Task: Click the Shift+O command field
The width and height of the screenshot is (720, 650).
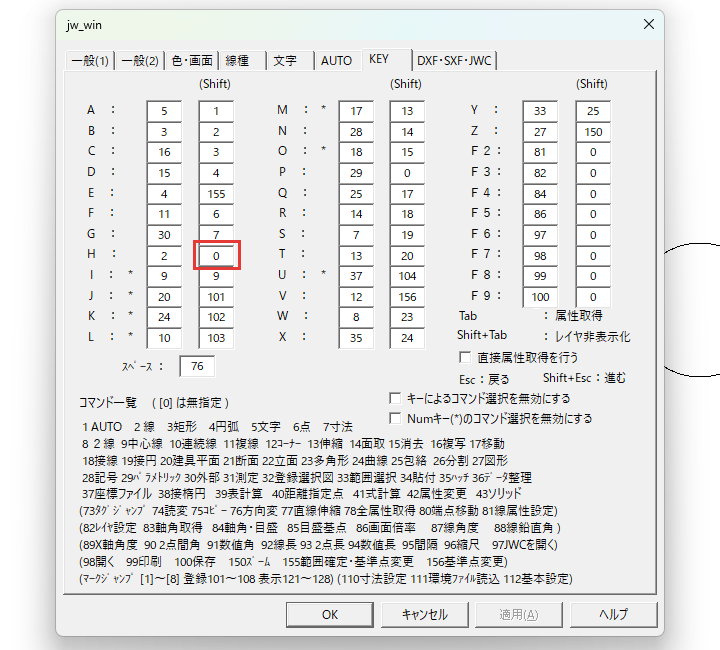Action: (x=407, y=152)
